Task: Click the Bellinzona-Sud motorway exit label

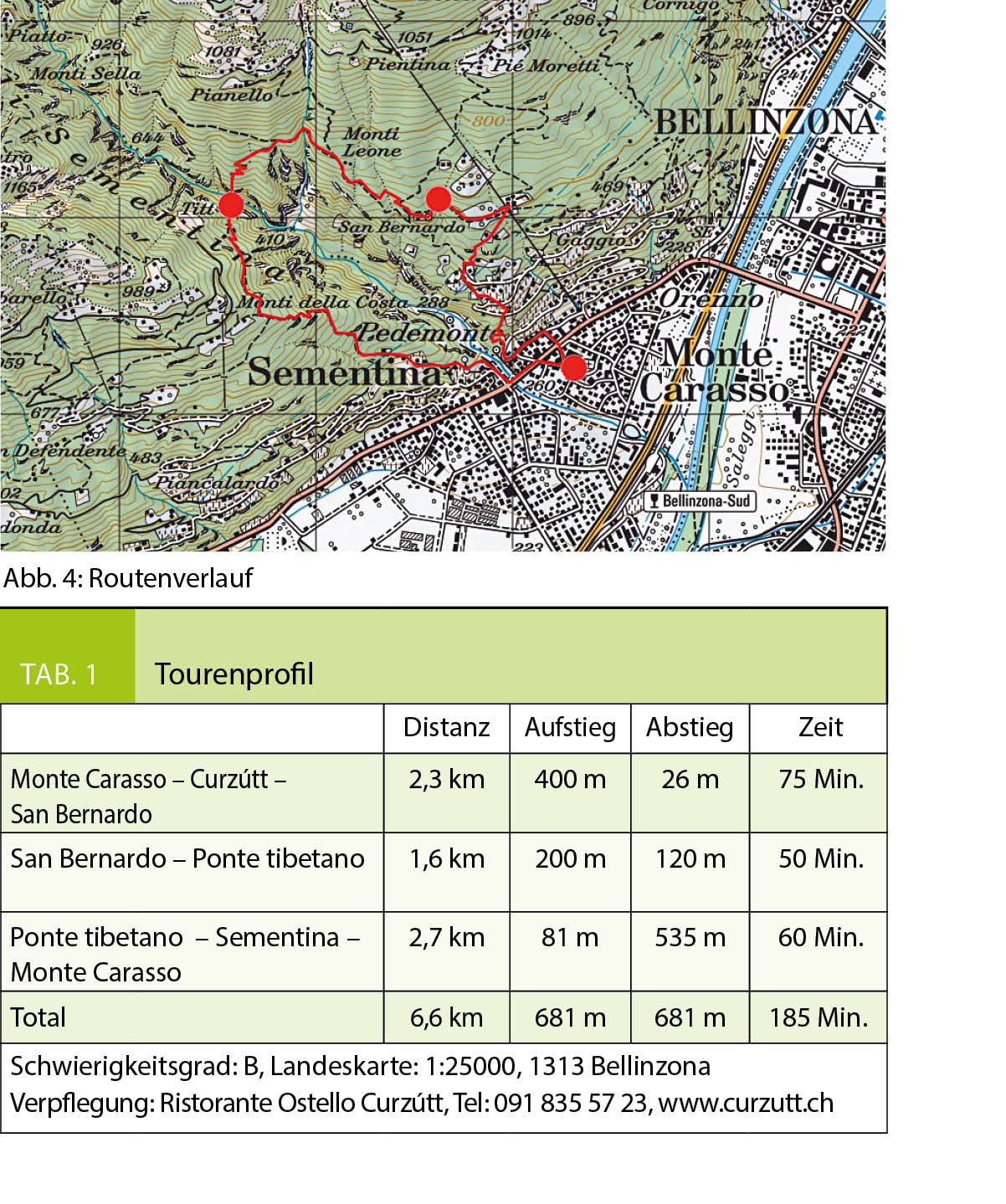Action: [701, 501]
